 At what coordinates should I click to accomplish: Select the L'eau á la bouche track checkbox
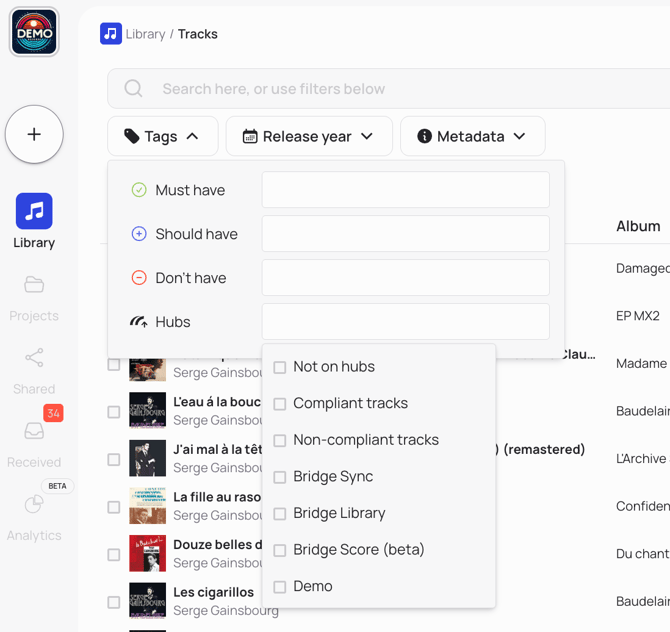point(114,412)
